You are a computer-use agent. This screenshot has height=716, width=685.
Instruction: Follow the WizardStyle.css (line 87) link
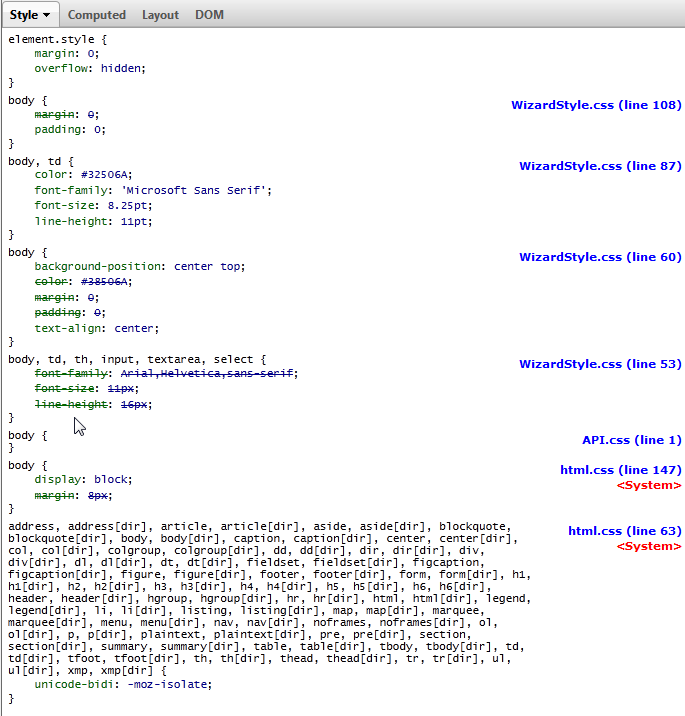click(600, 166)
